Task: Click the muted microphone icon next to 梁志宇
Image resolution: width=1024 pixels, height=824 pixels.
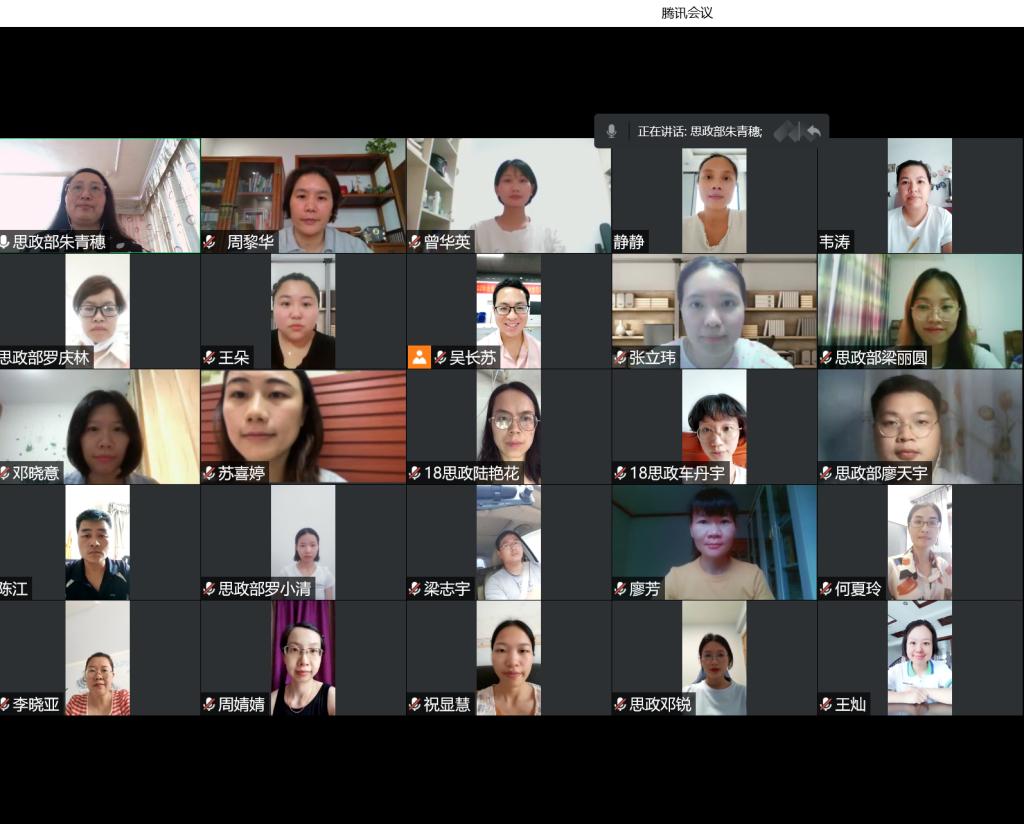Action: (415, 589)
